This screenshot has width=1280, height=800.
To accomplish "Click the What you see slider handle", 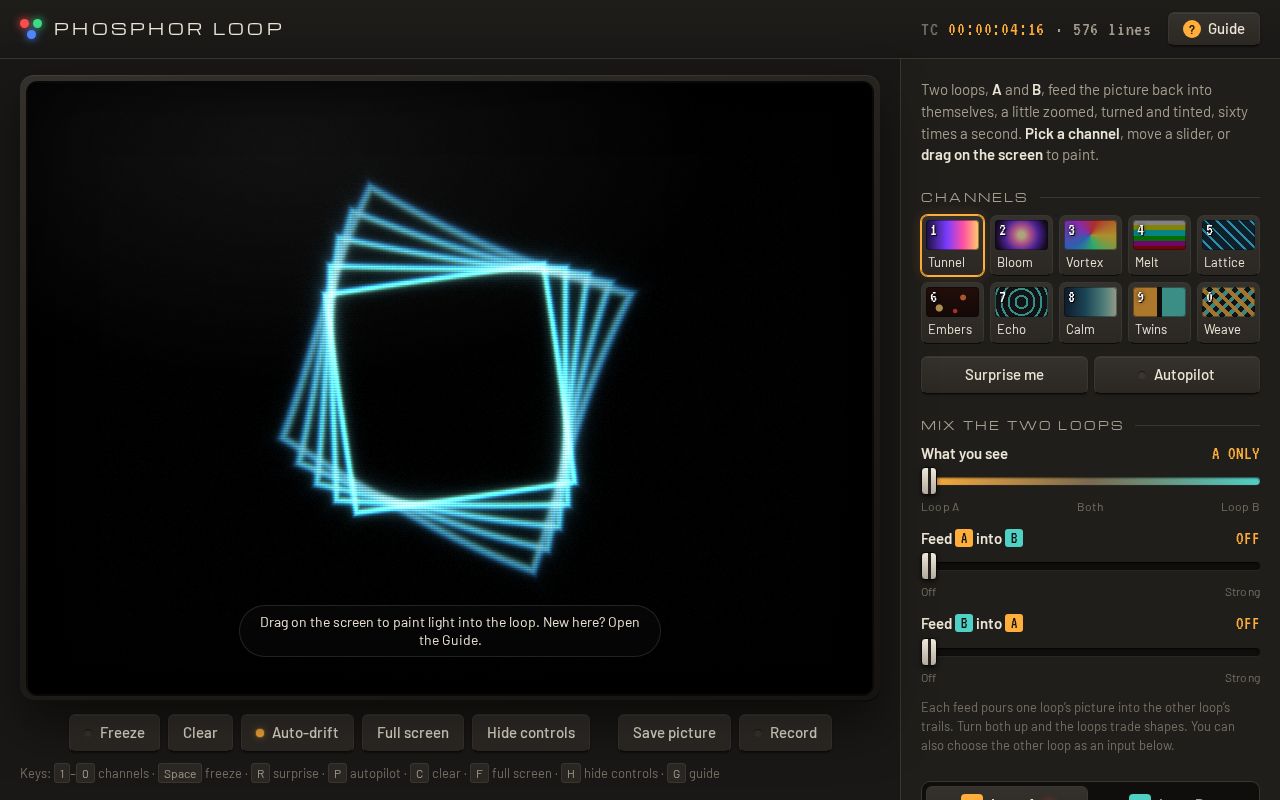I will [x=929, y=481].
